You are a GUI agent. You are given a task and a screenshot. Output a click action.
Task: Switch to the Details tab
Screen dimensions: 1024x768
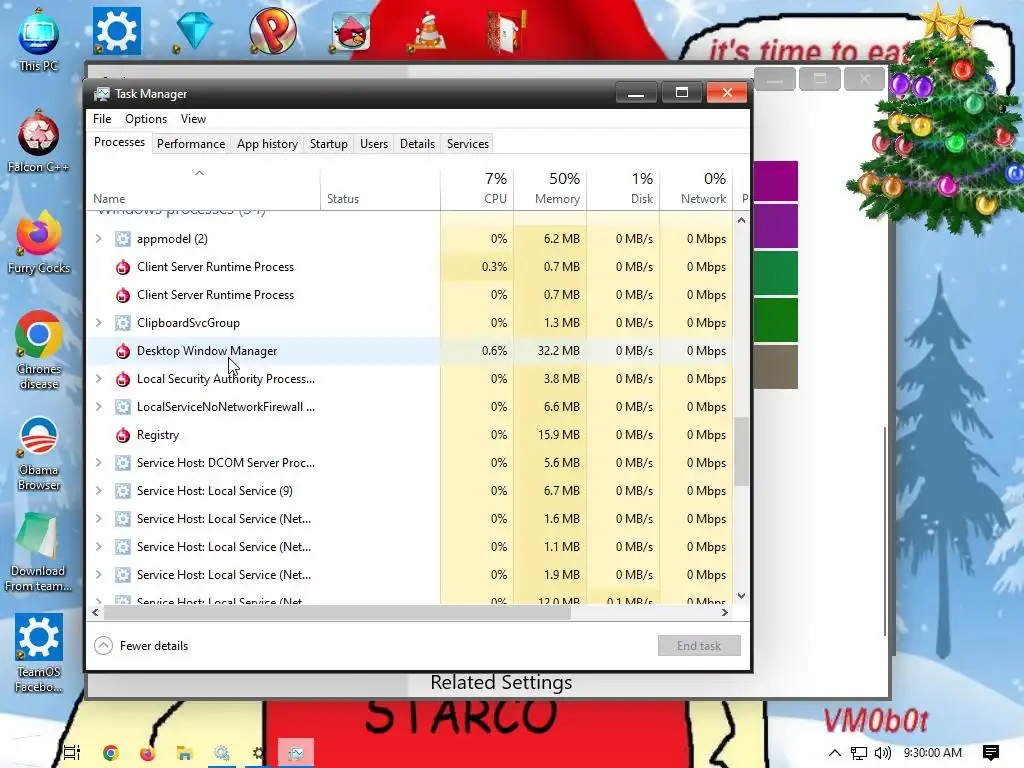point(417,144)
